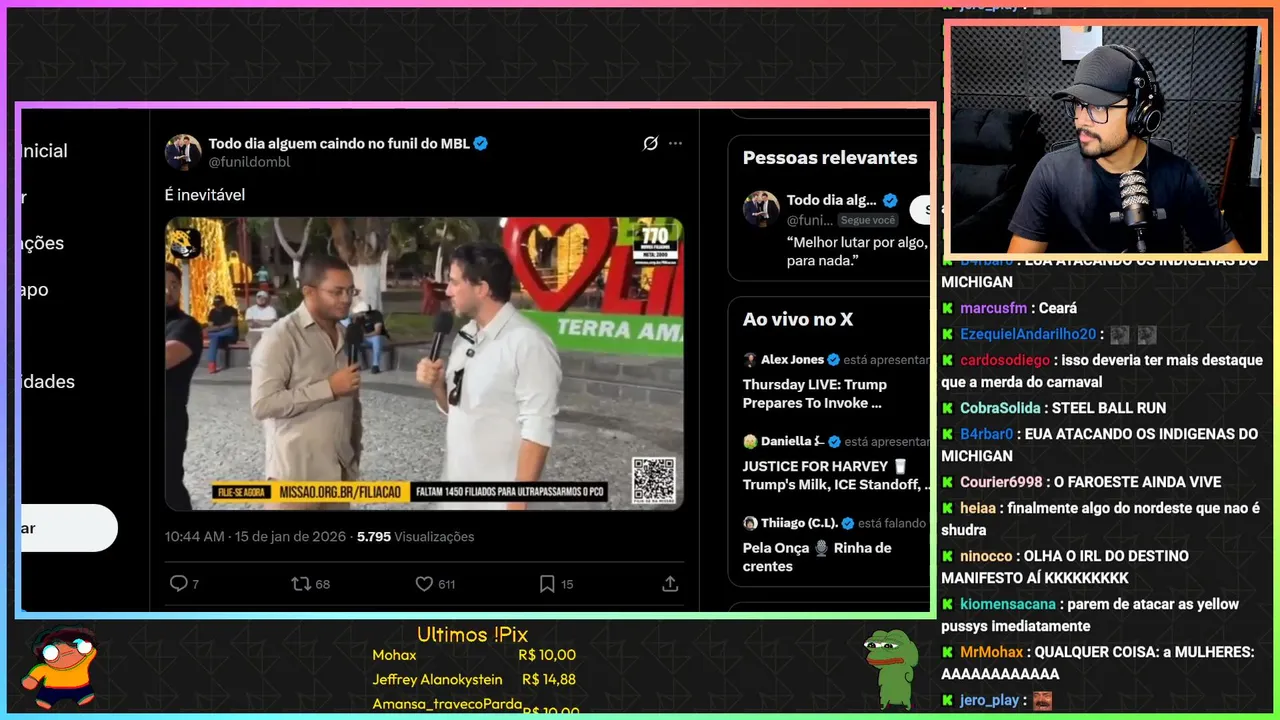Image resolution: width=1280 pixels, height=720 pixels.
Task: Open avatar in Pessoas relevantes panel
Action: click(x=761, y=209)
